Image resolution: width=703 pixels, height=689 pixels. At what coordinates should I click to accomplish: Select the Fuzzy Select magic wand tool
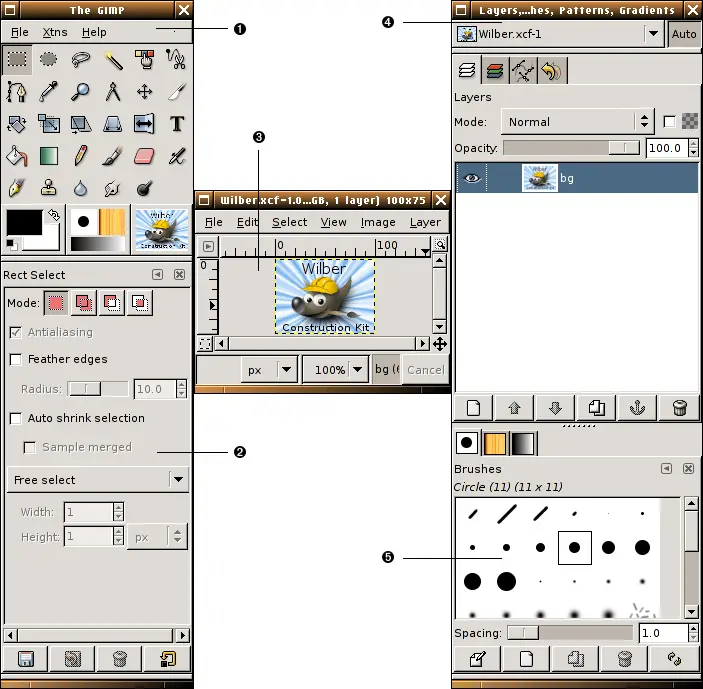(112, 59)
